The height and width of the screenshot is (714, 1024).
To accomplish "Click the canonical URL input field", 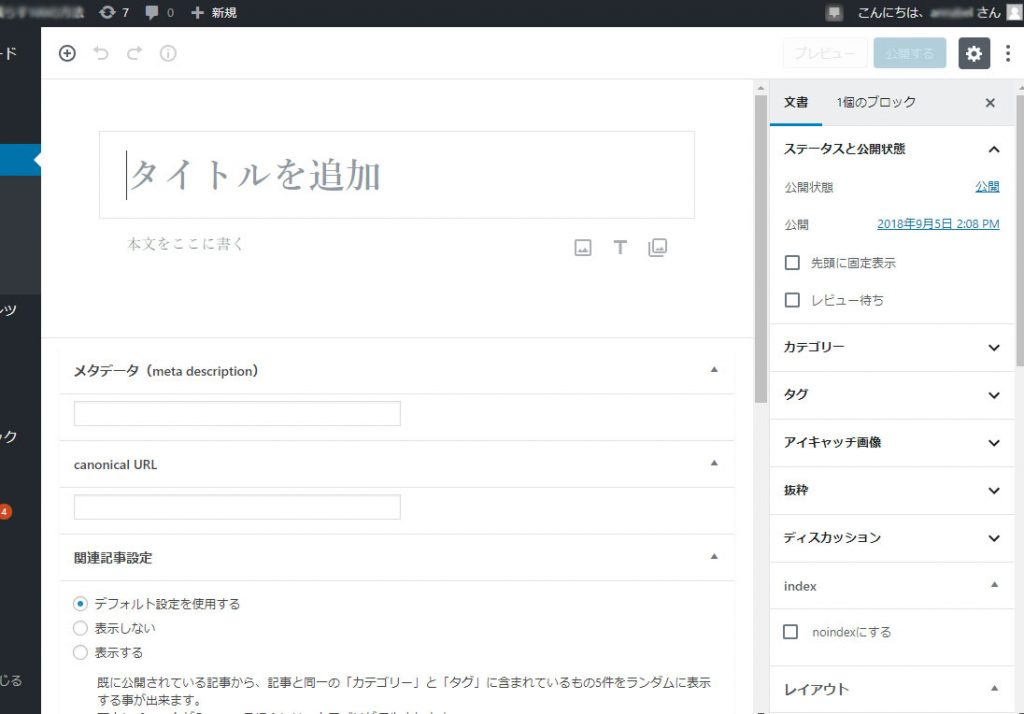I will [237, 507].
